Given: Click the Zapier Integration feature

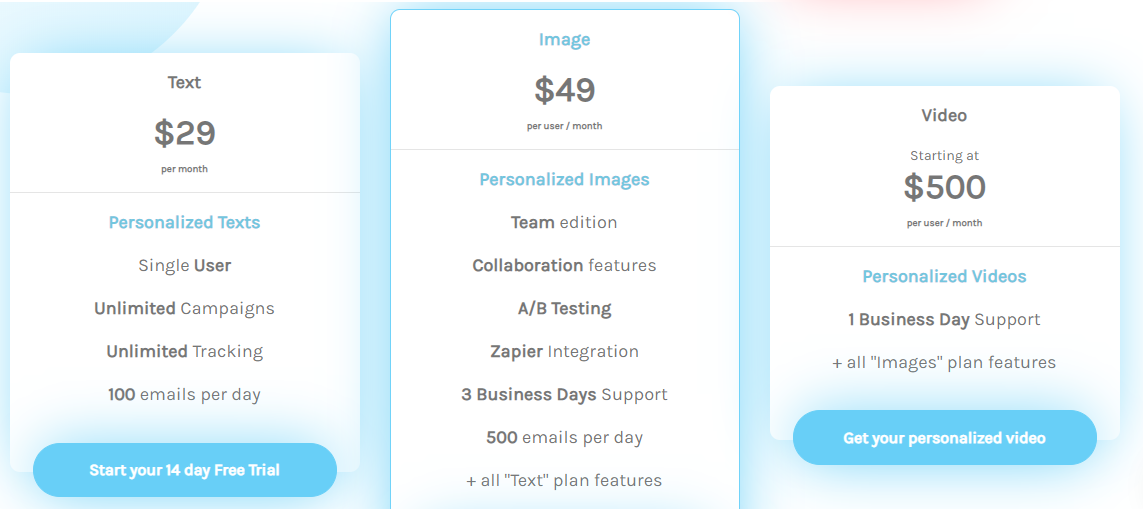Looking at the screenshot, I should coord(564,352).
